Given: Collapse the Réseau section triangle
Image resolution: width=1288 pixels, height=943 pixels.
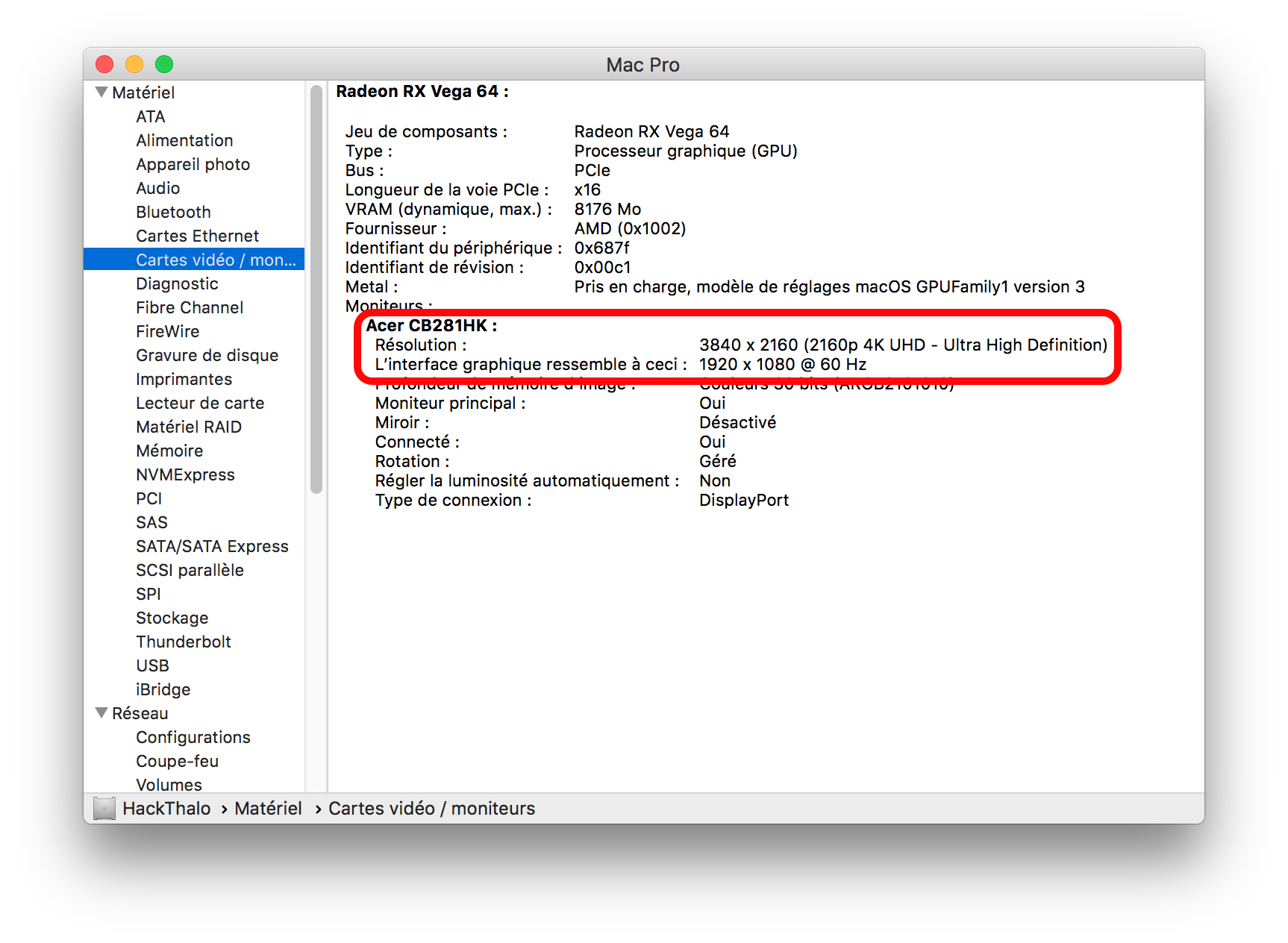Looking at the screenshot, I should tap(101, 713).
